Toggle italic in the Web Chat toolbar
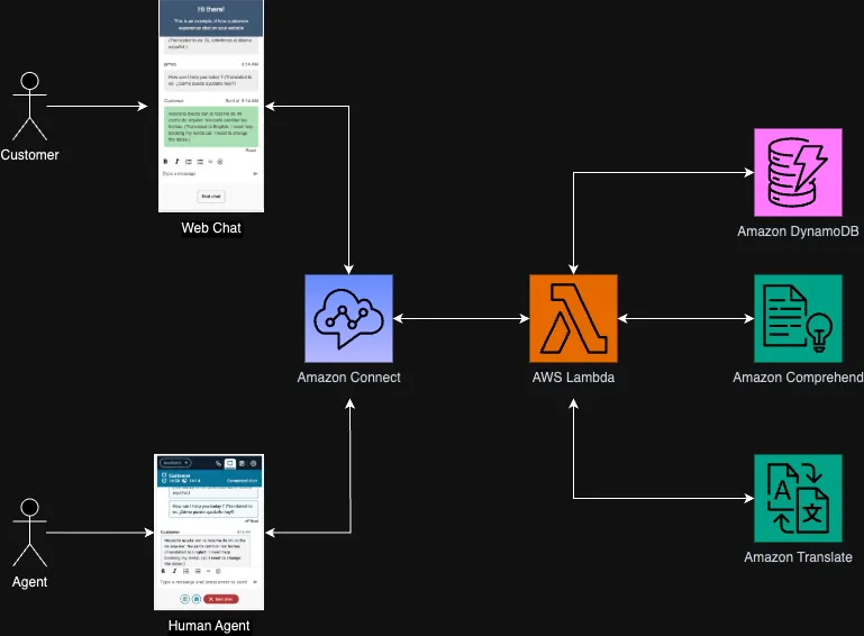The height and width of the screenshot is (636, 864). coord(177,161)
